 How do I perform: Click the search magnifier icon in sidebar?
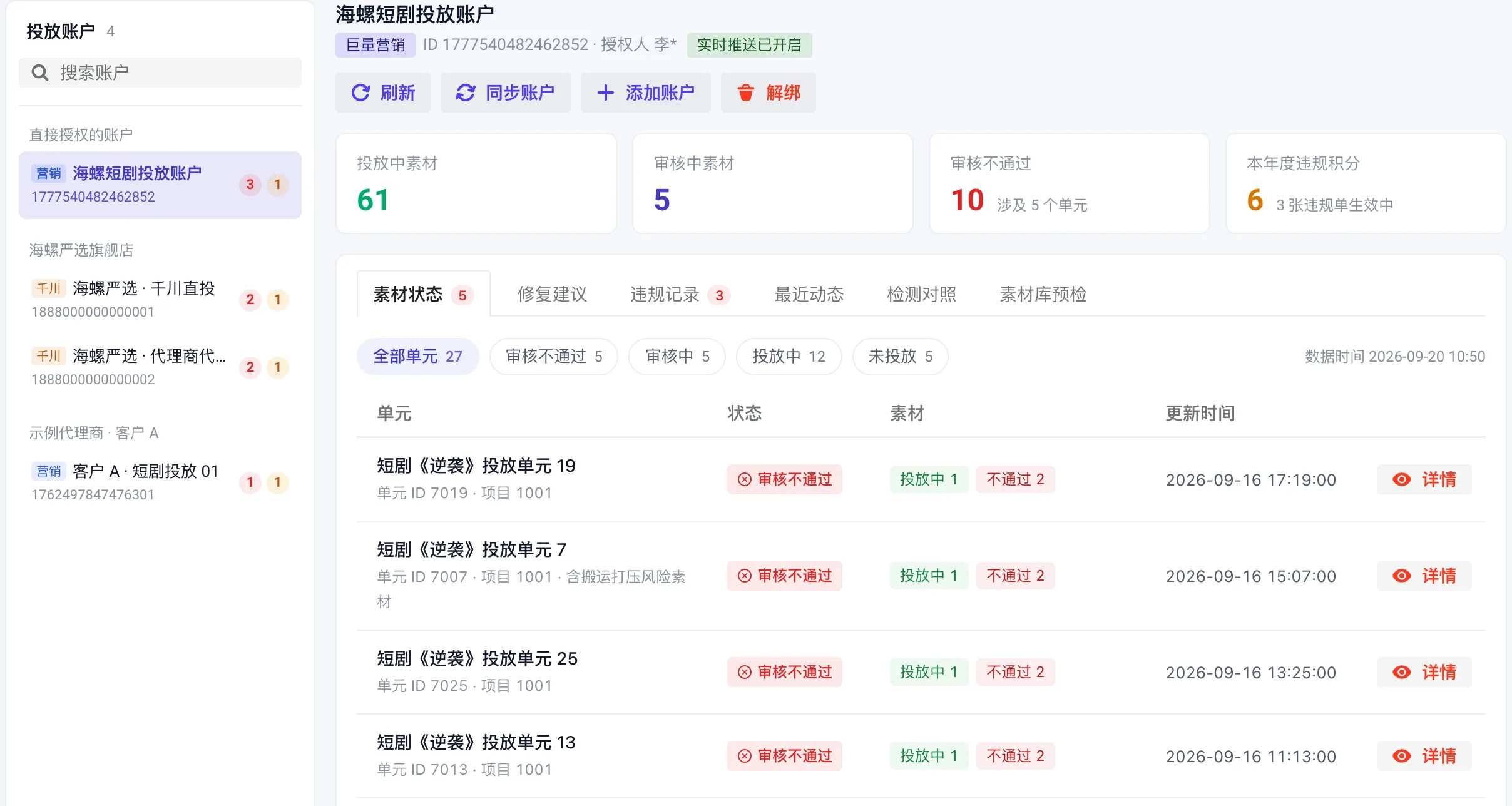40,73
